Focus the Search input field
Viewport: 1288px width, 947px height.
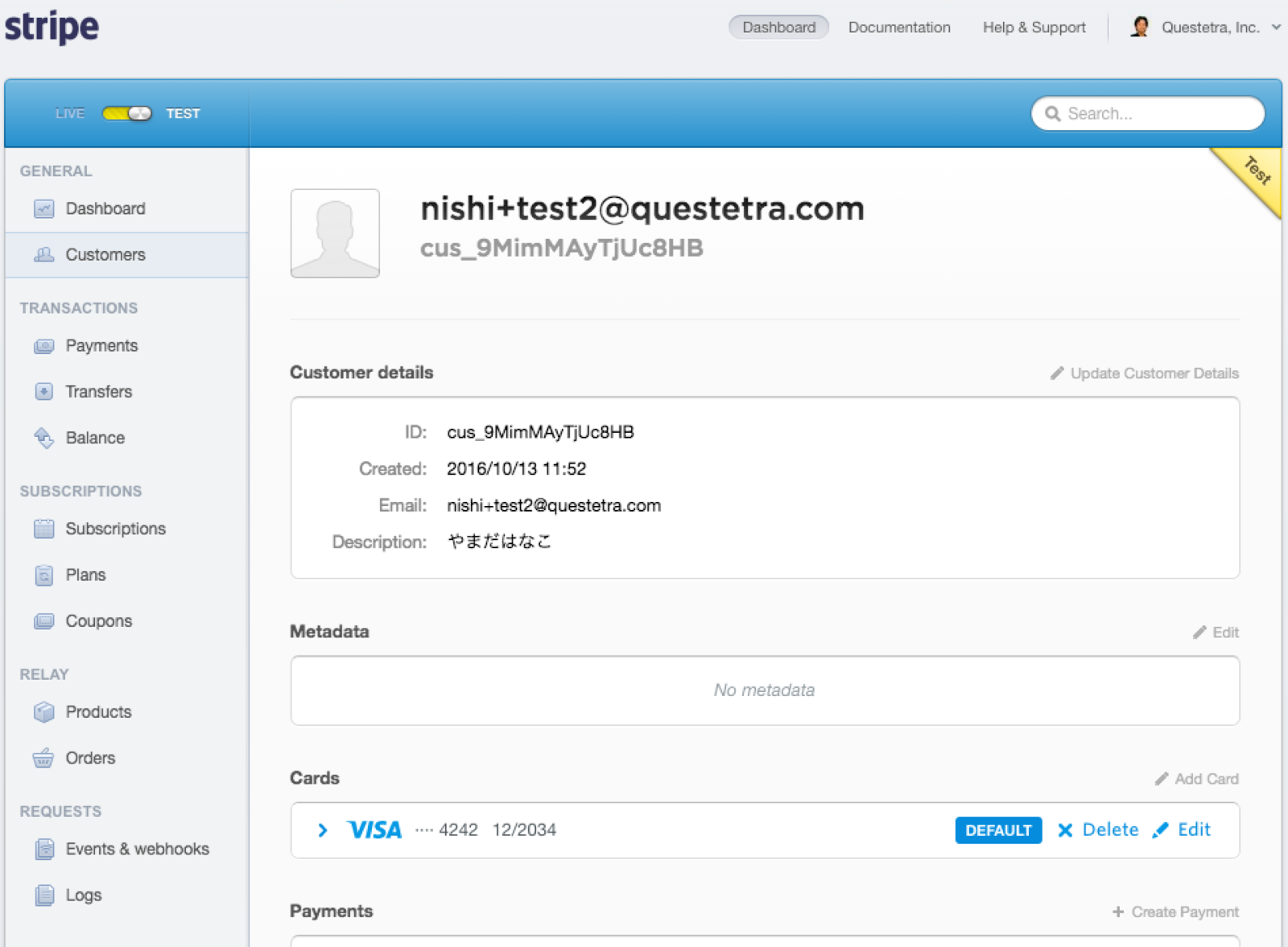tap(1148, 113)
